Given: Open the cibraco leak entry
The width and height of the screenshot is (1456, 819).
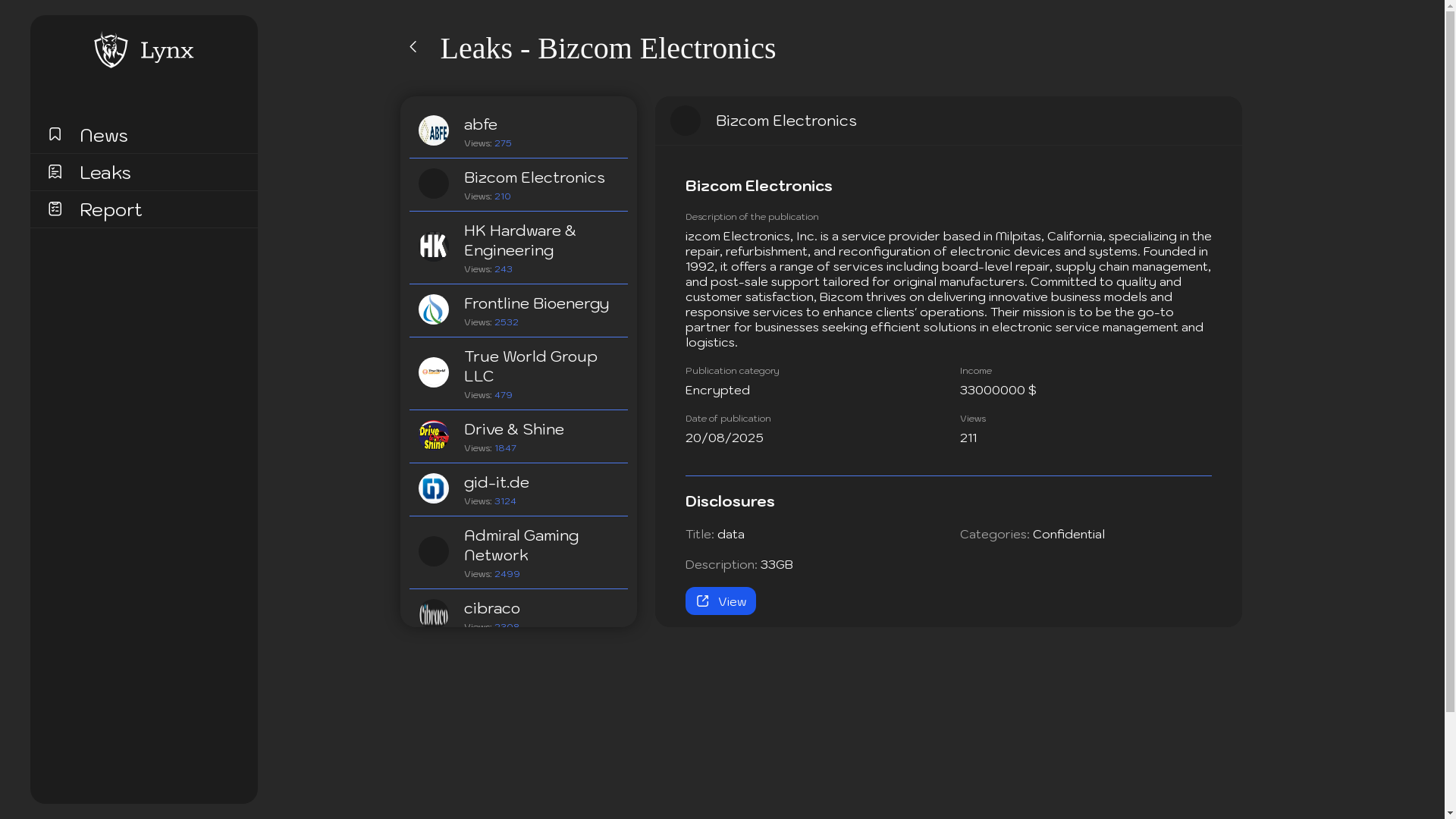Looking at the screenshot, I should tap(492, 609).
